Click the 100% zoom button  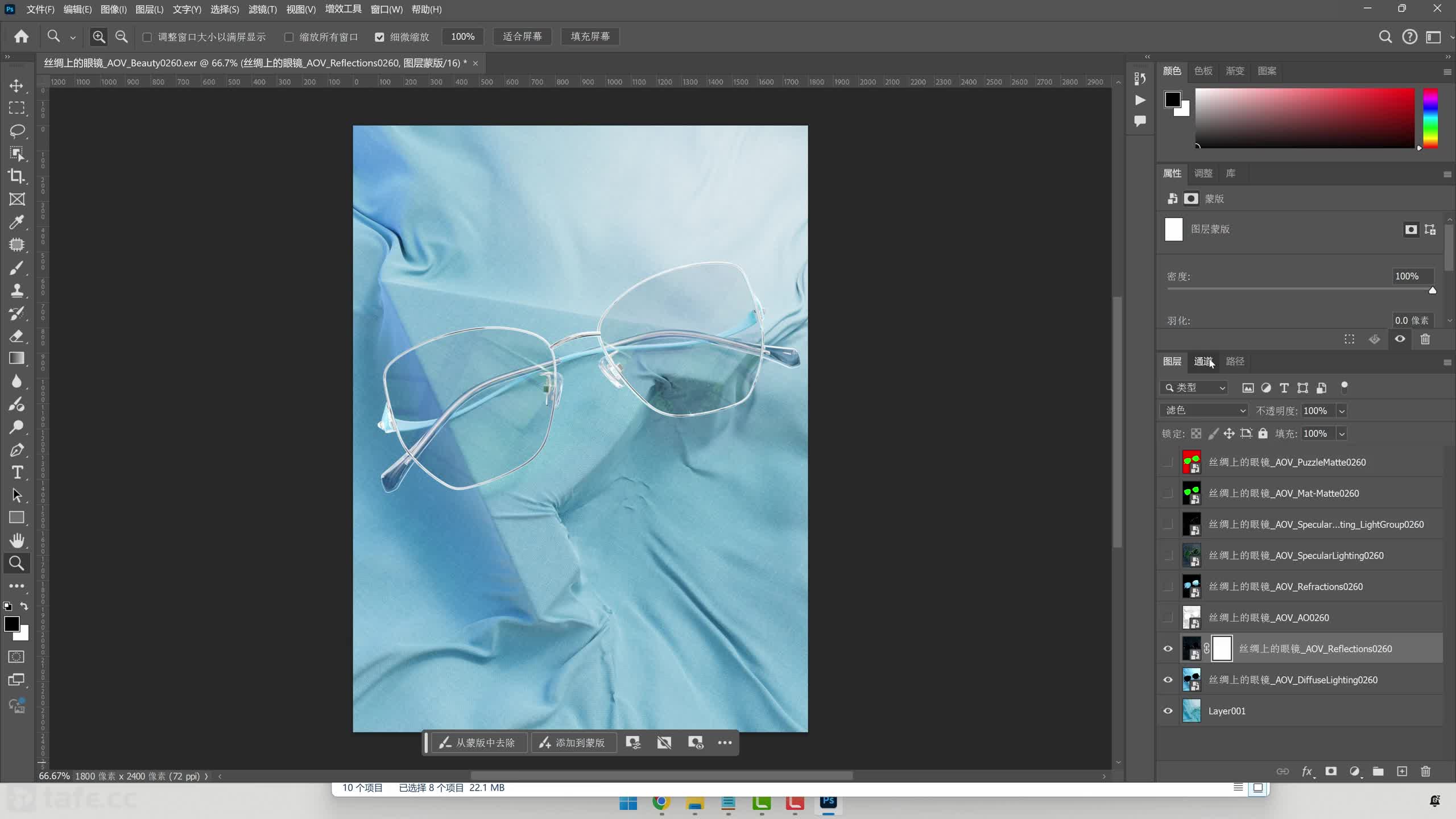coord(462,37)
